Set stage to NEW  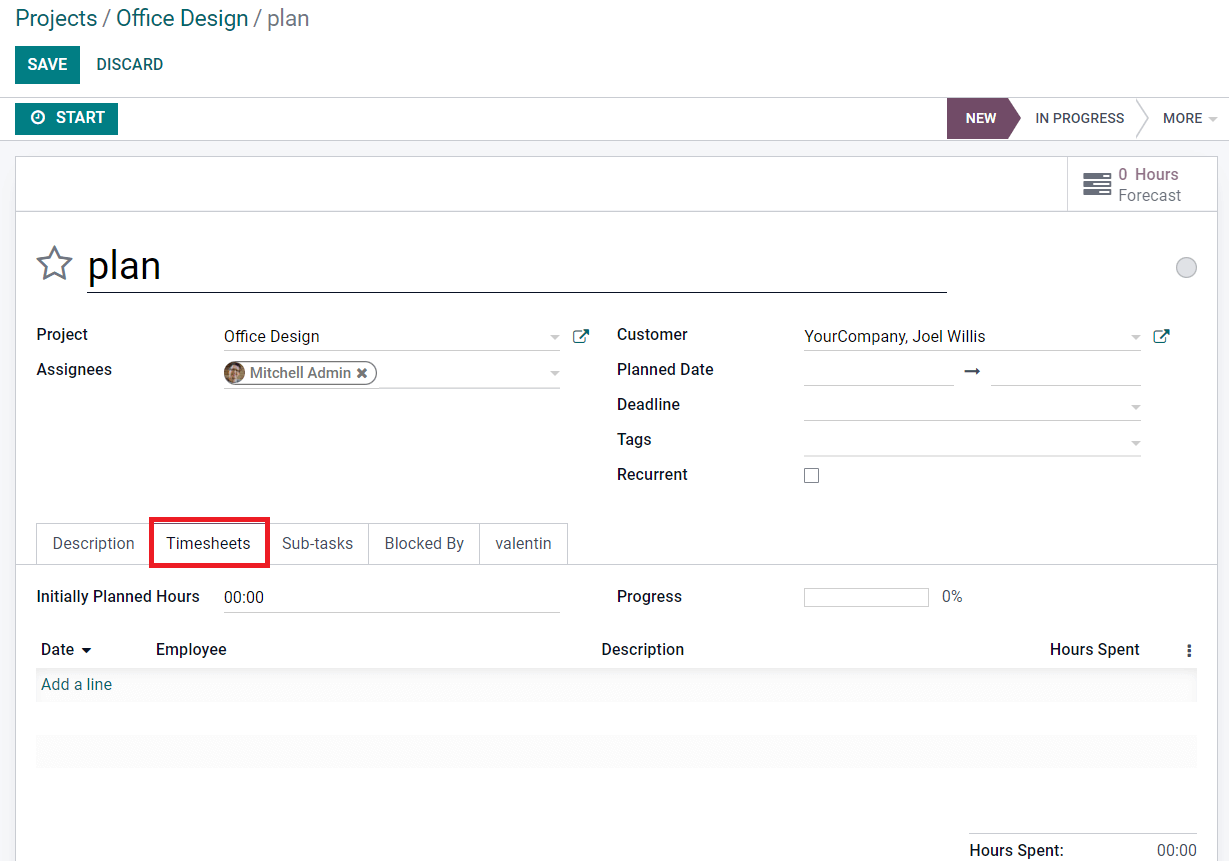pyautogui.click(x=980, y=118)
